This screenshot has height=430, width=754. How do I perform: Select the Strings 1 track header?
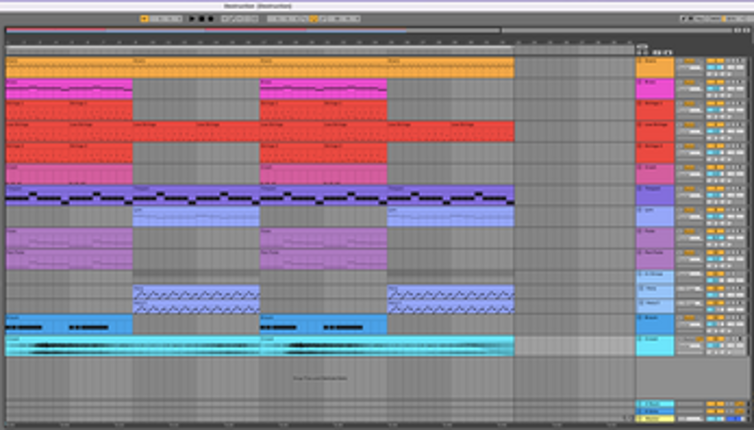click(x=658, y=103)
